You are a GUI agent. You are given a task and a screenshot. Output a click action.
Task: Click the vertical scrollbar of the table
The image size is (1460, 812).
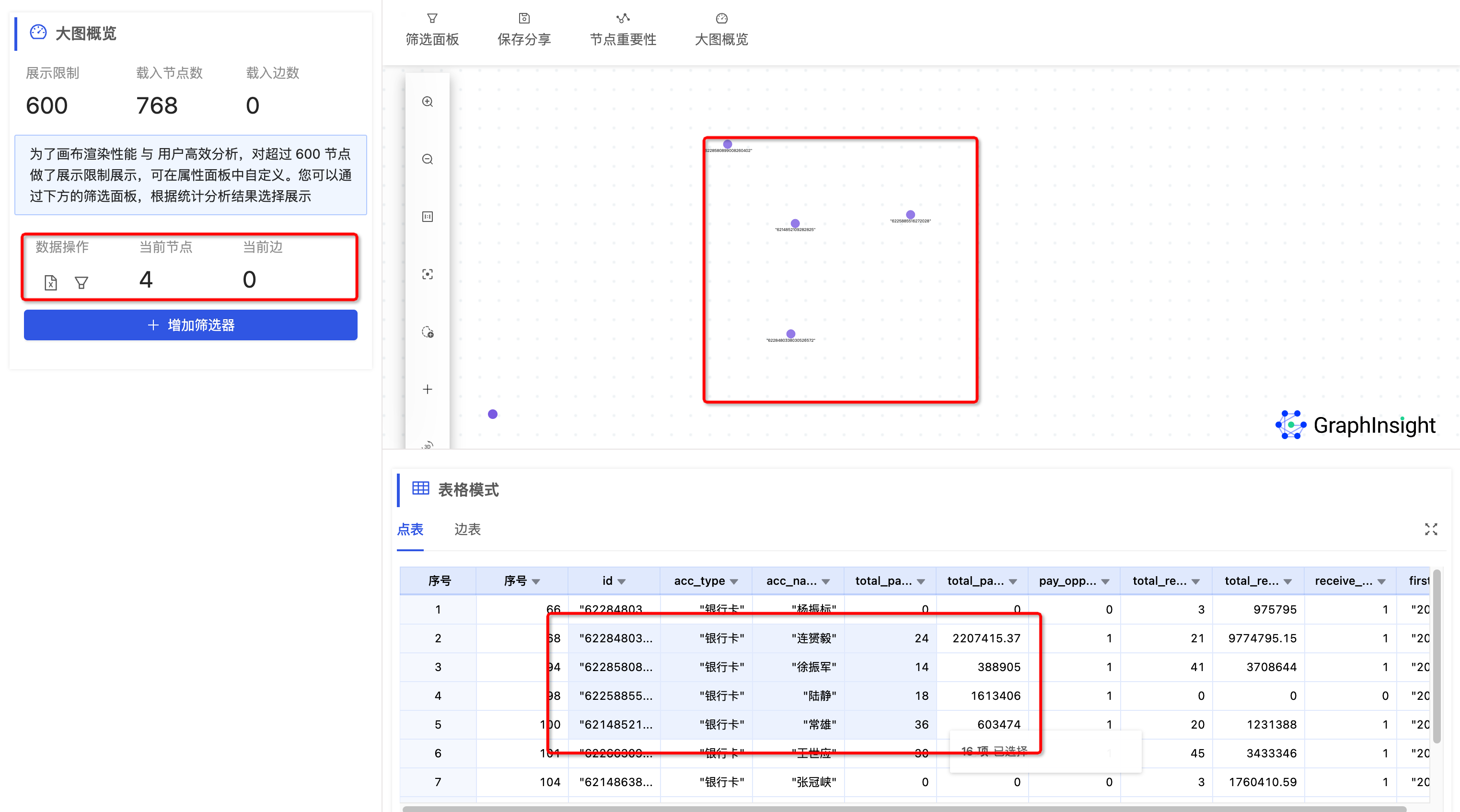1437,657
